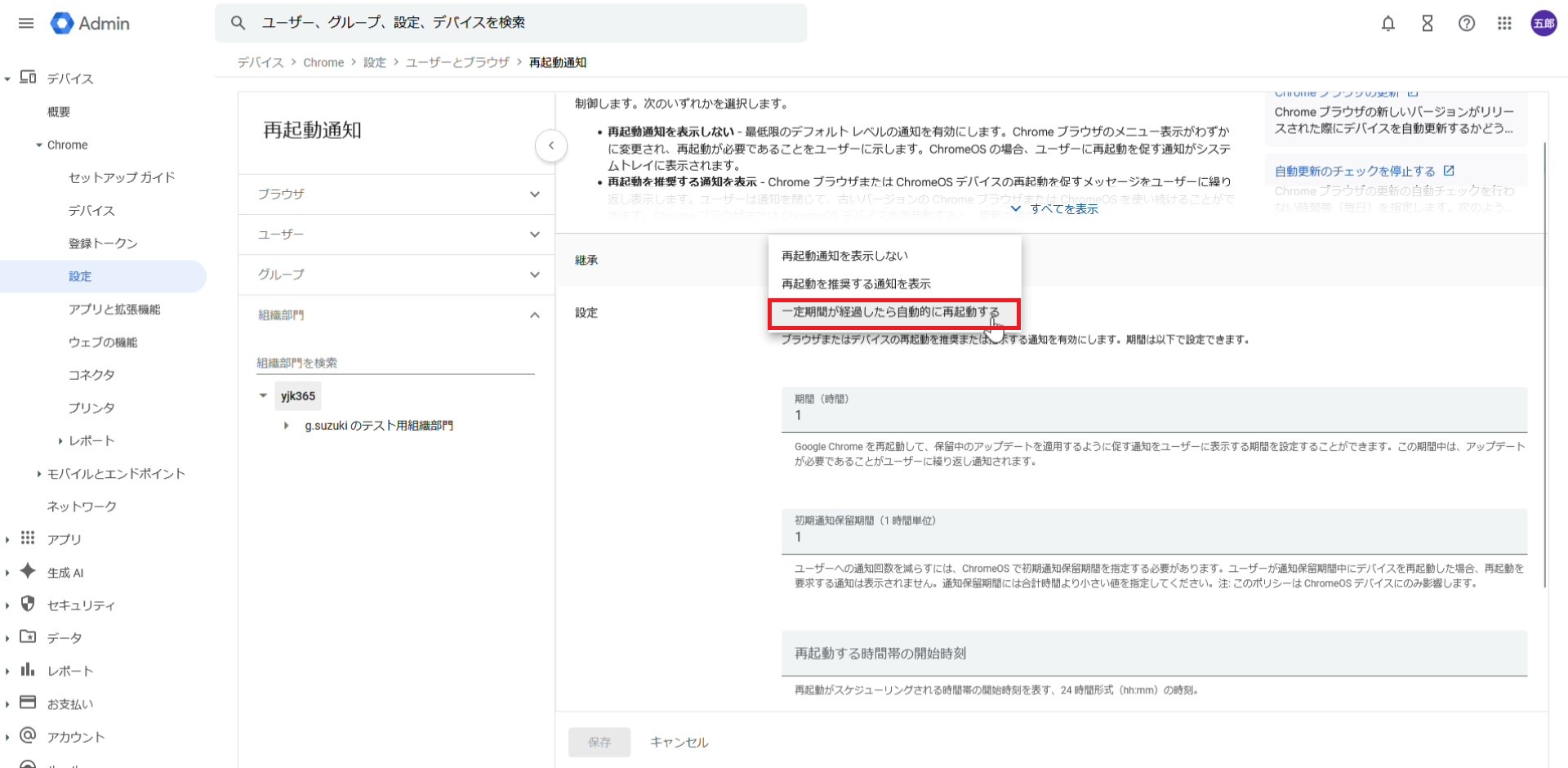Click the top search bar
Viewport: 1568px width, 768px height.
click(510, 23)
